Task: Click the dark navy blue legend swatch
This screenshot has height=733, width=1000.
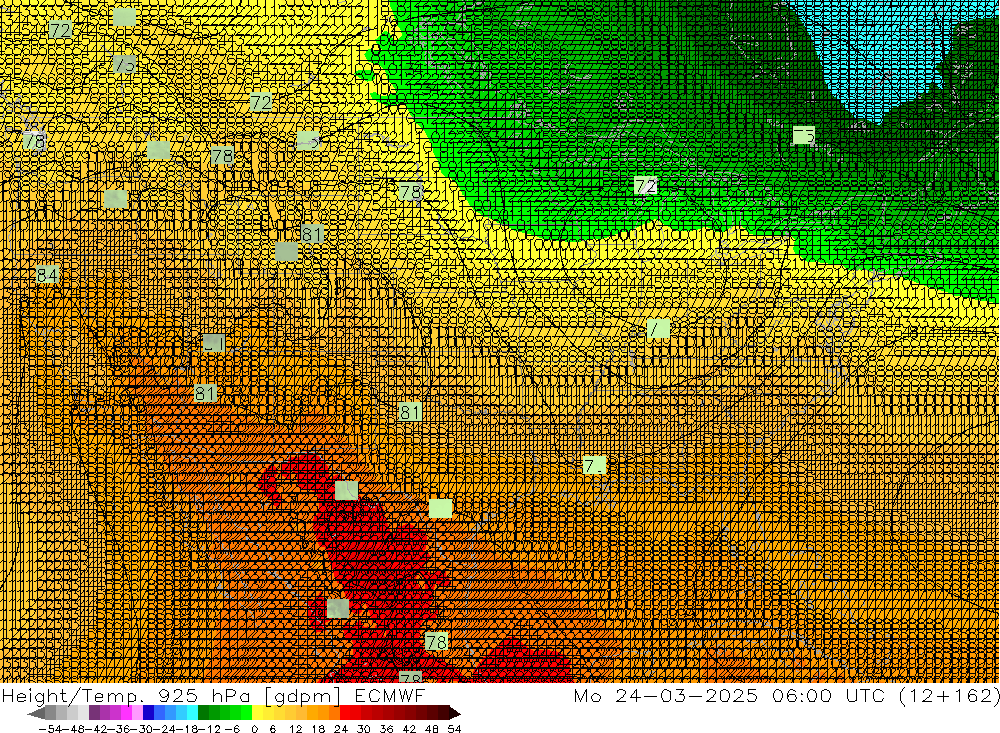Action: (149, 713)
